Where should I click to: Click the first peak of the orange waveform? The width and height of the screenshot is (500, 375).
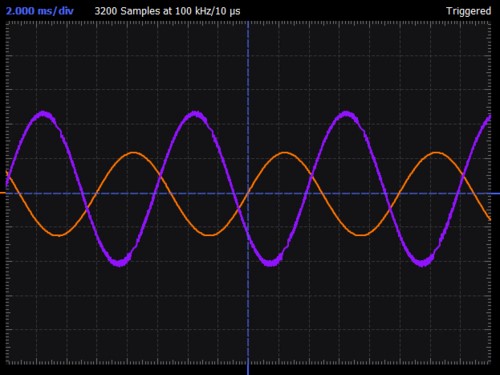133,153
